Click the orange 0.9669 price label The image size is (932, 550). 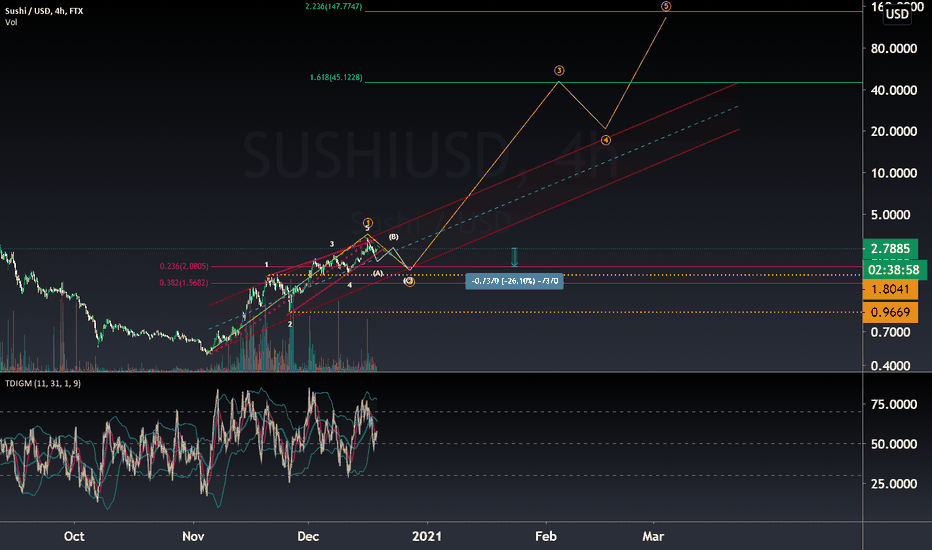point(890,312)
